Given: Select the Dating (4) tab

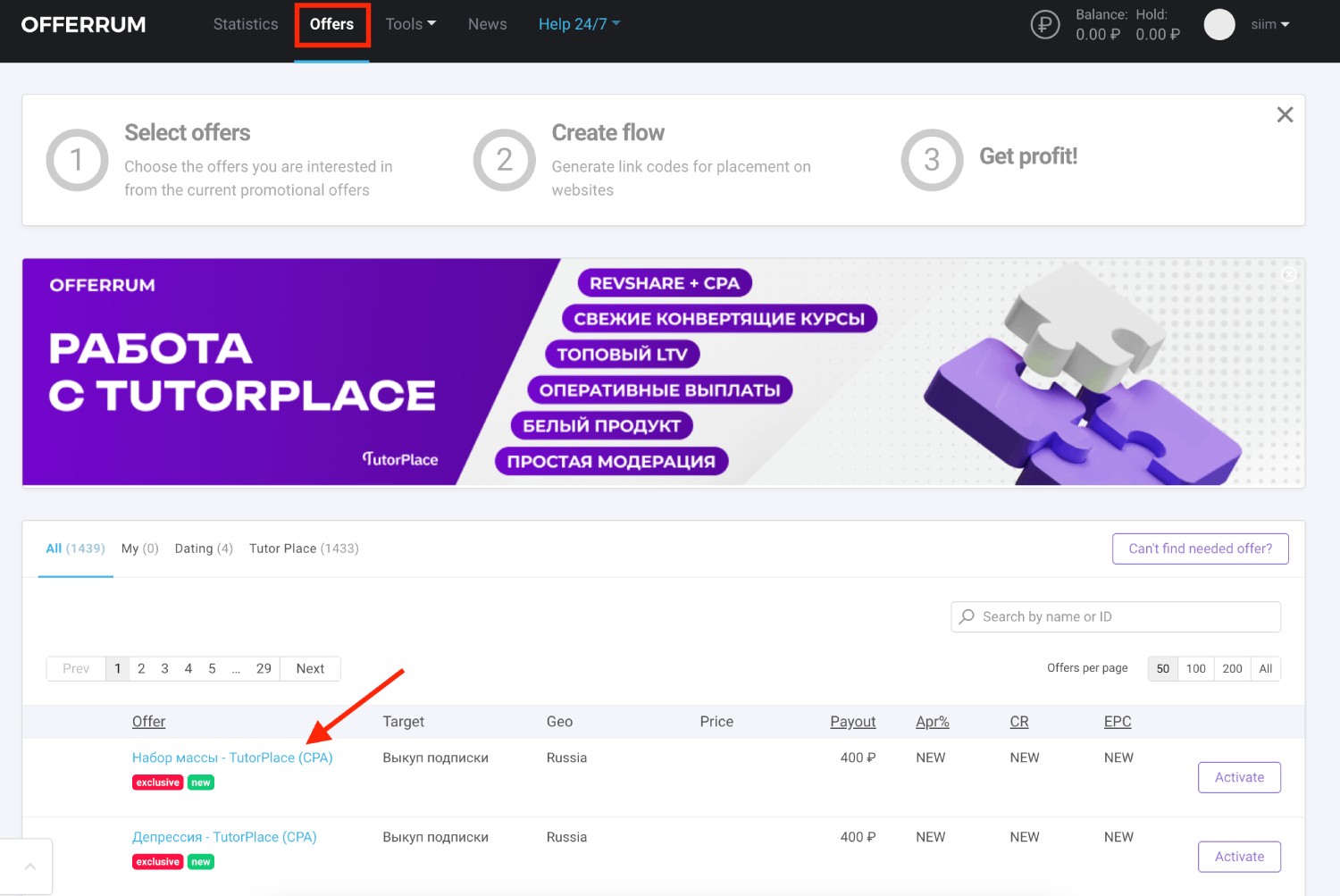Looking at the screenshot, I should pyautogui.click(x=204, y=548).
